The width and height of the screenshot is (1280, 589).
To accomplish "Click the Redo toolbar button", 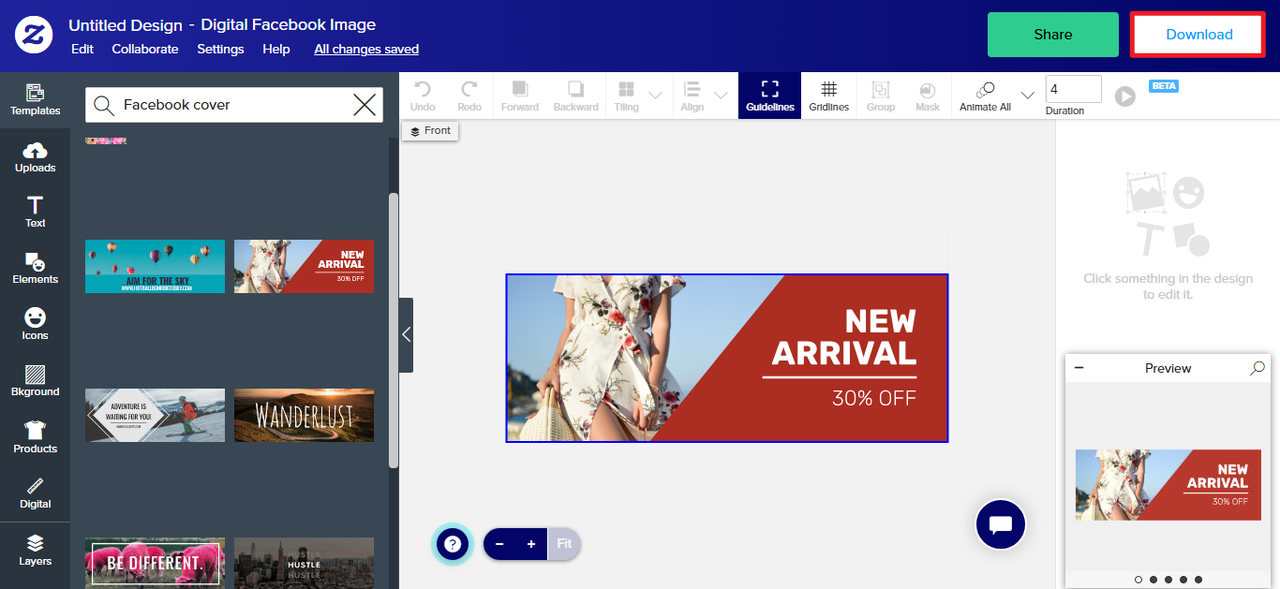I will point(469,96).
